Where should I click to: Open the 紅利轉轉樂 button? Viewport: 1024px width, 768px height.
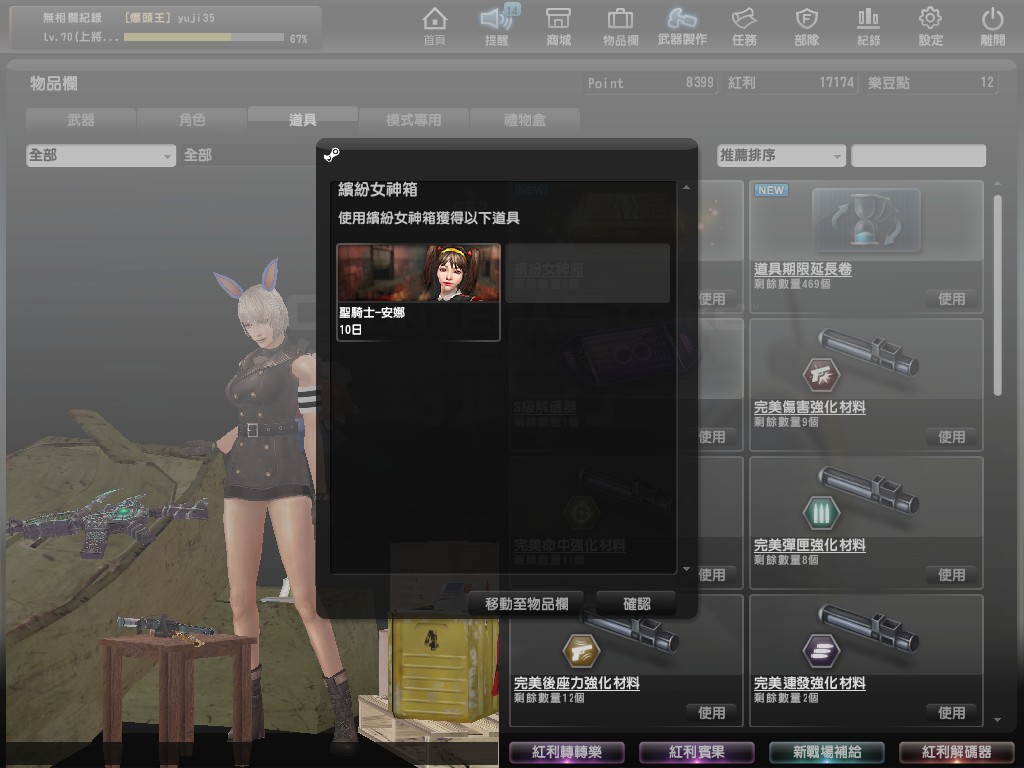566,752
